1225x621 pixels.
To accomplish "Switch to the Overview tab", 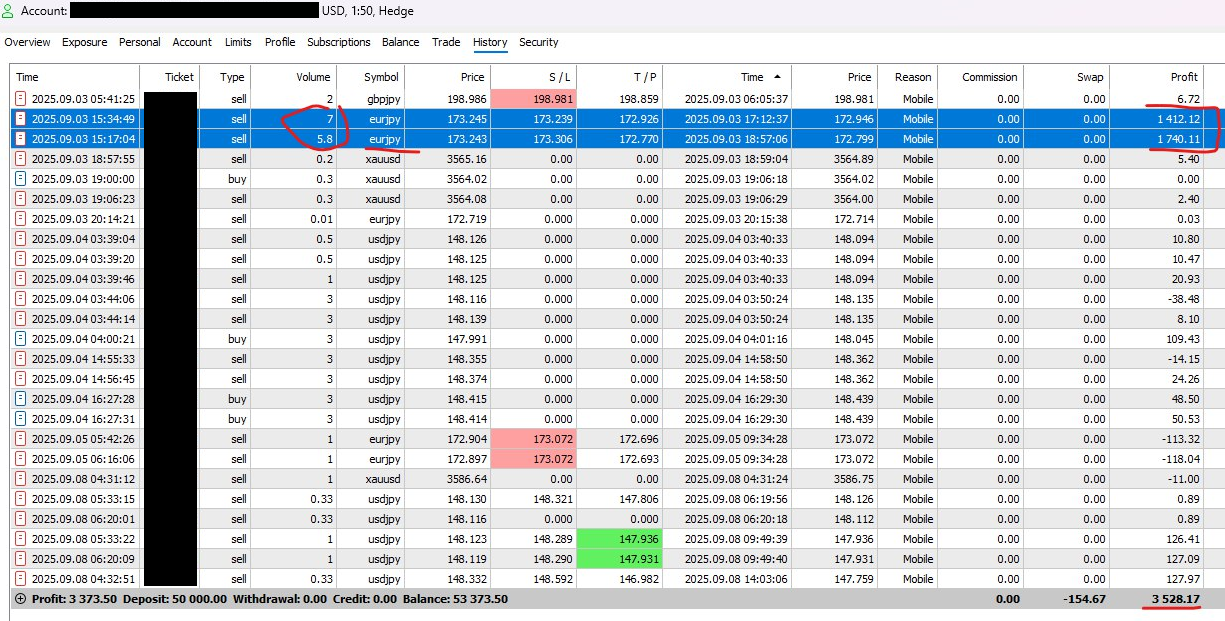I will pos(27,42).
